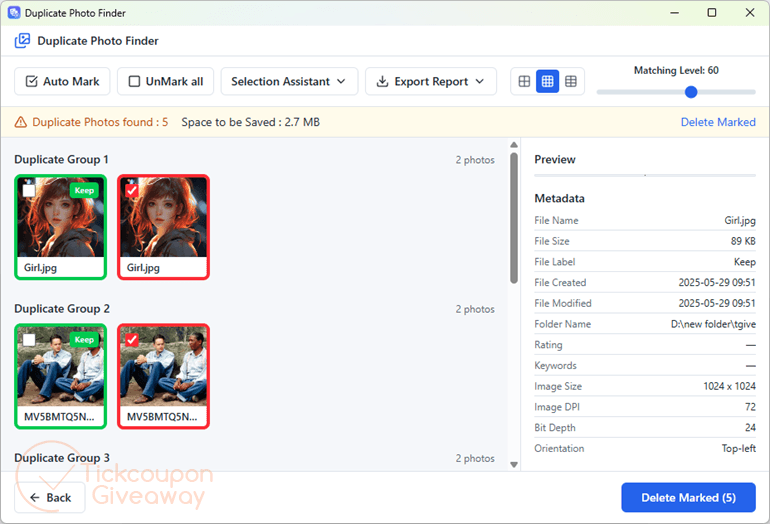Image resolution: width=770 pixels, height=524 pixels.
Task: Click the blue Delete Marked (5) button
Action: coord(688,497)
